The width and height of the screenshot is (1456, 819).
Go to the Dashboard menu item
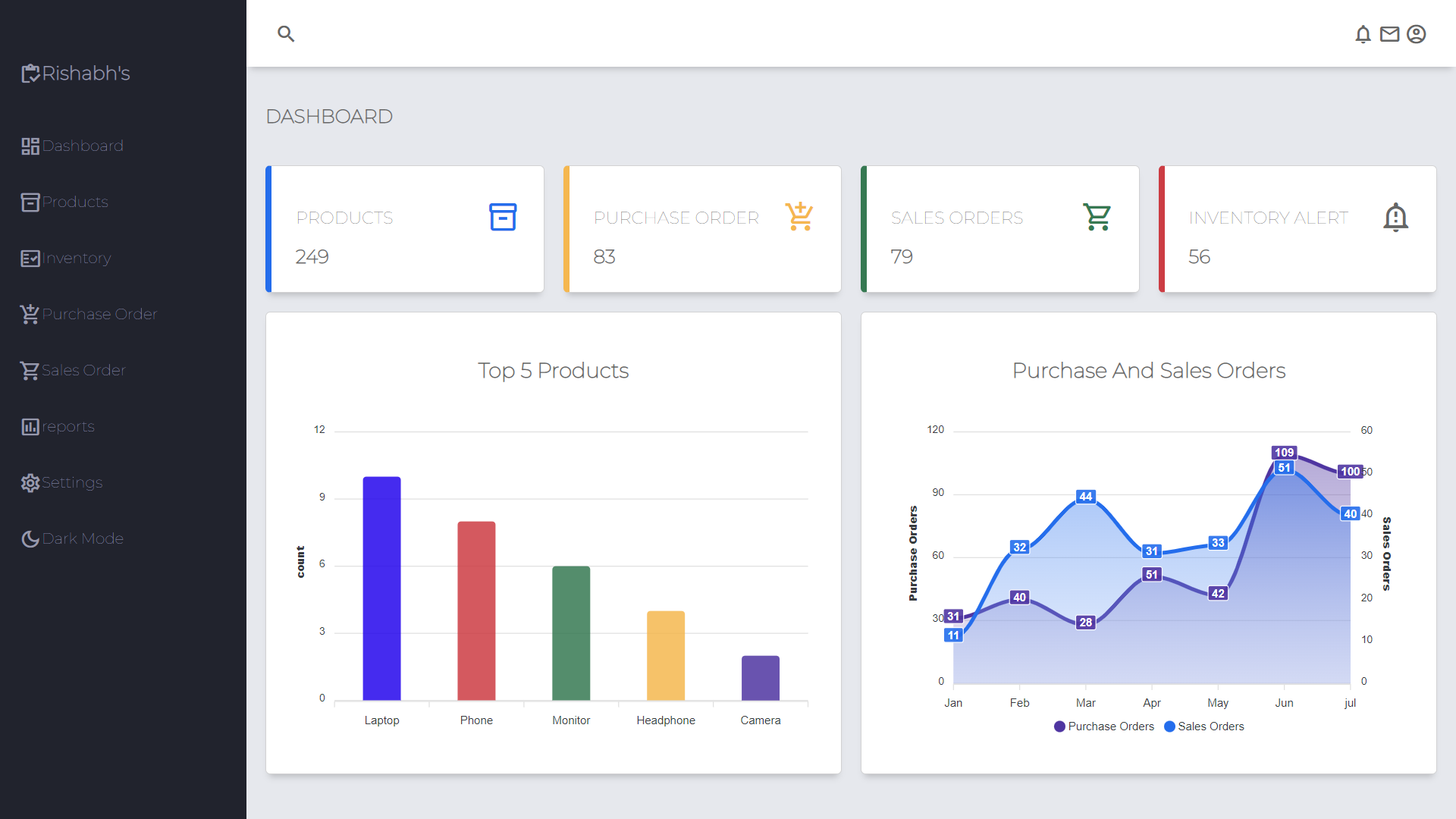click(83, 146)
